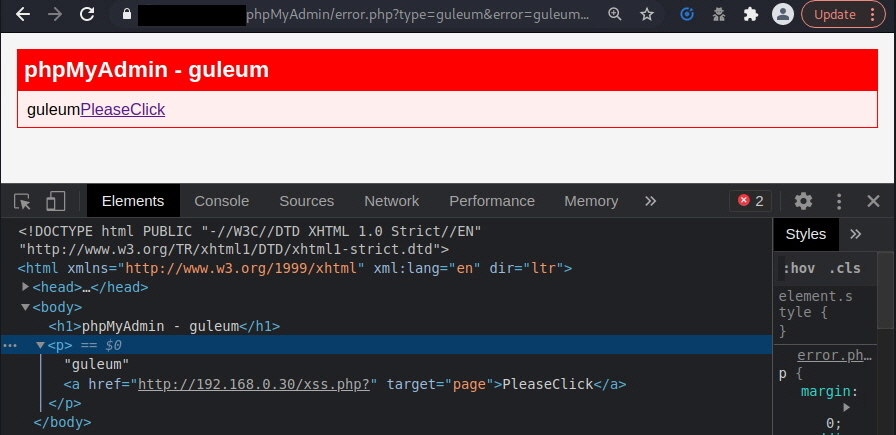Select the closing /p tag line
The width and height of the screenshot is (896, 435).
click(x=65, y=403)
